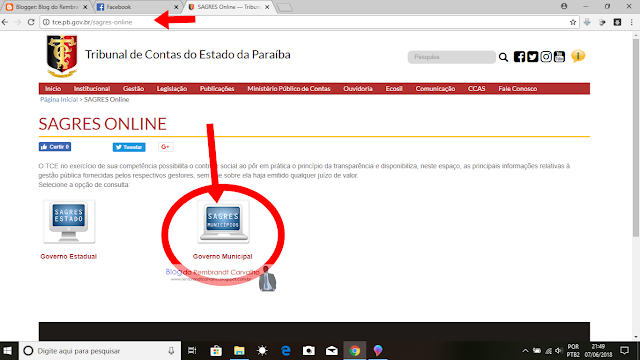Open the Publicações menu
640x360 pixels.
(217, 89)
